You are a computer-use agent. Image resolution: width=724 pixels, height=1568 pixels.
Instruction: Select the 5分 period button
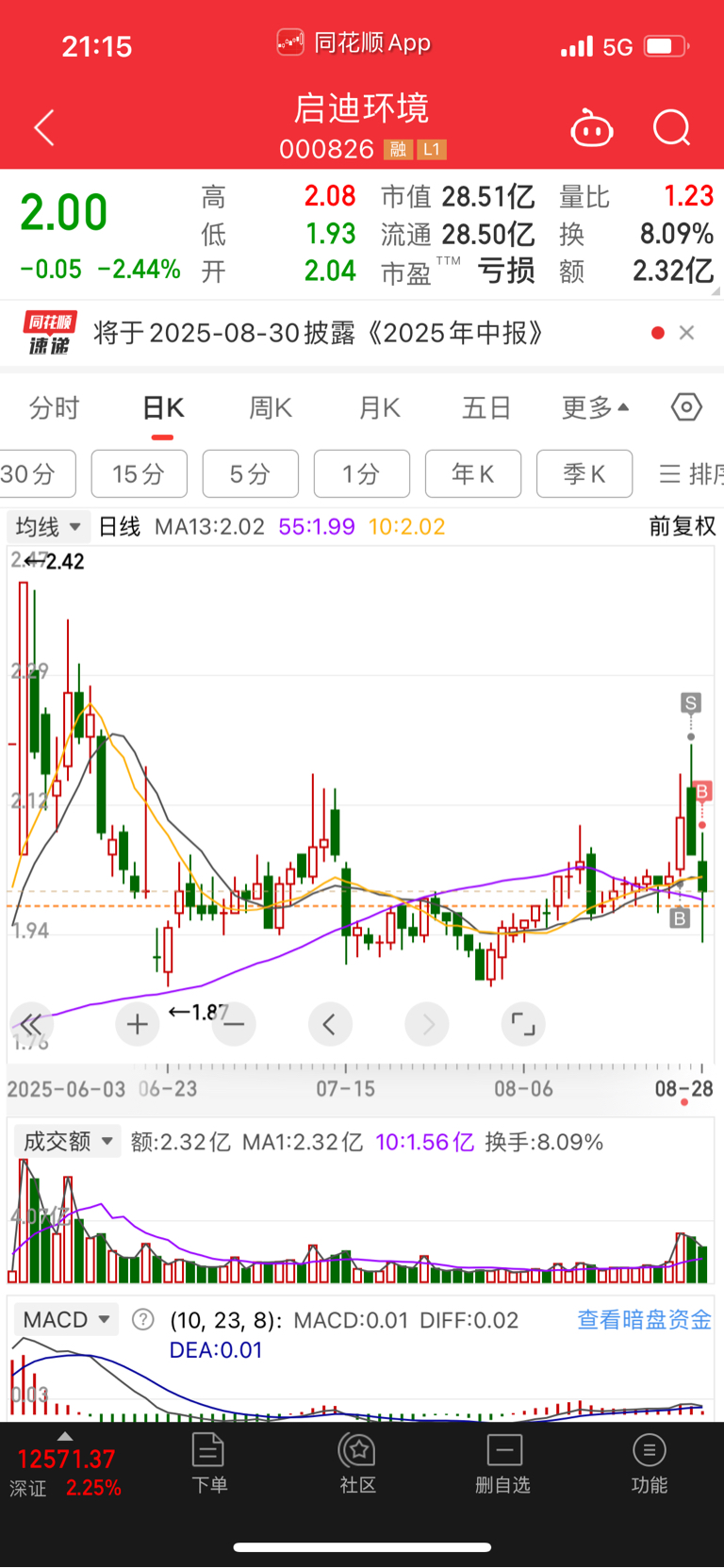(x=251, y=473)
